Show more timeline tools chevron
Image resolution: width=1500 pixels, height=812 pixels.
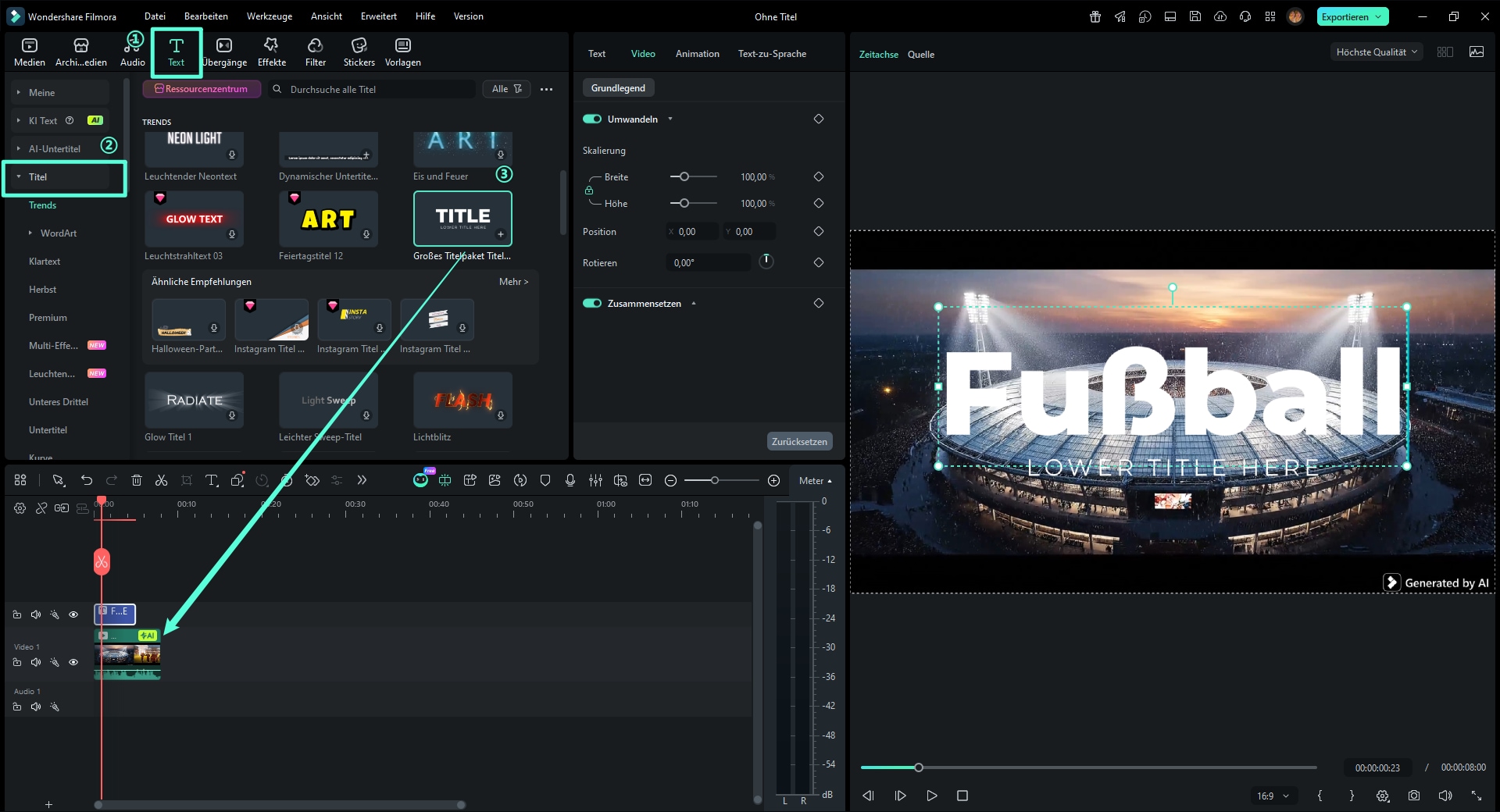[x=362, y=480]
